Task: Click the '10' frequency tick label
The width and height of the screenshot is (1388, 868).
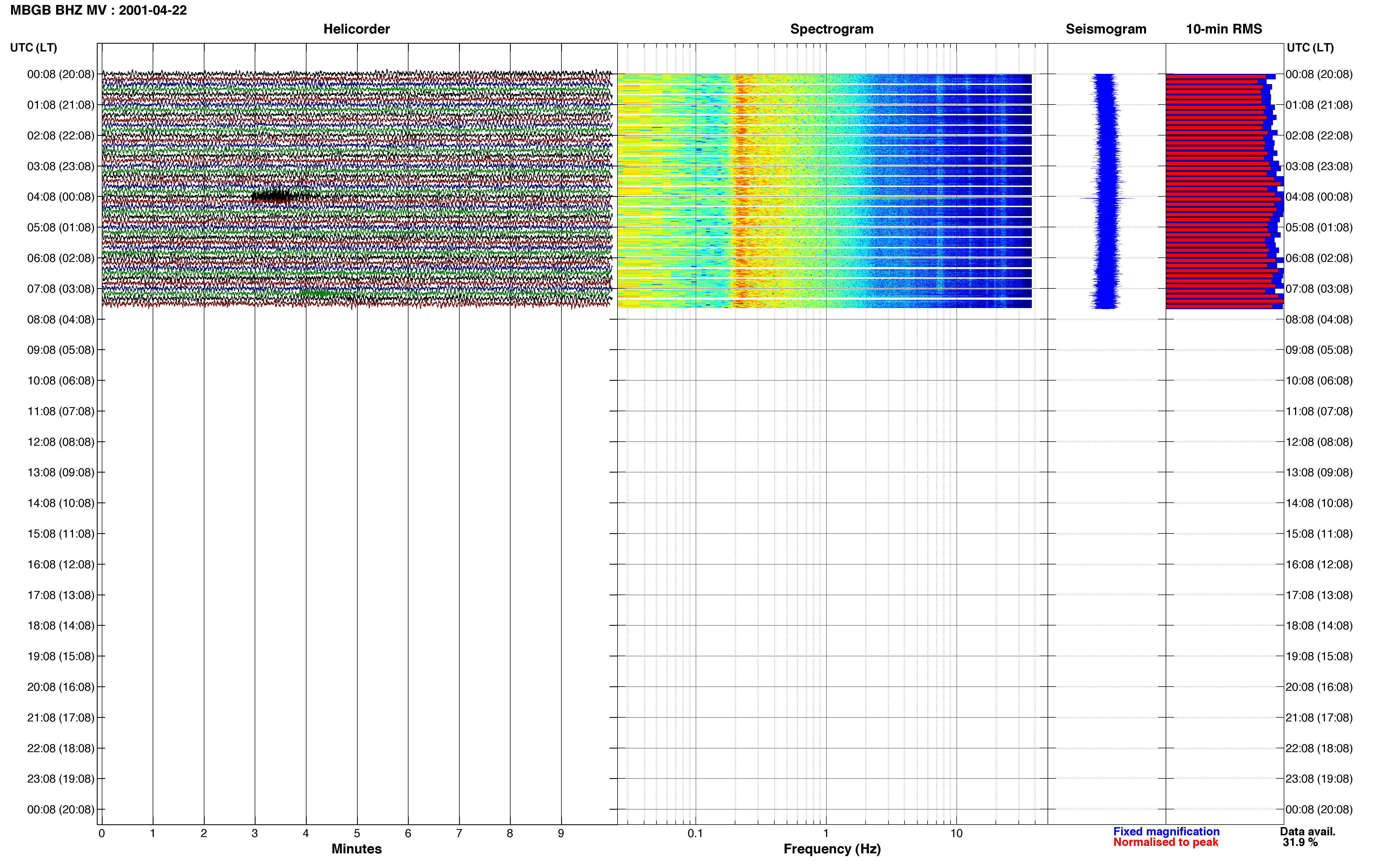Action: [956, 833]
